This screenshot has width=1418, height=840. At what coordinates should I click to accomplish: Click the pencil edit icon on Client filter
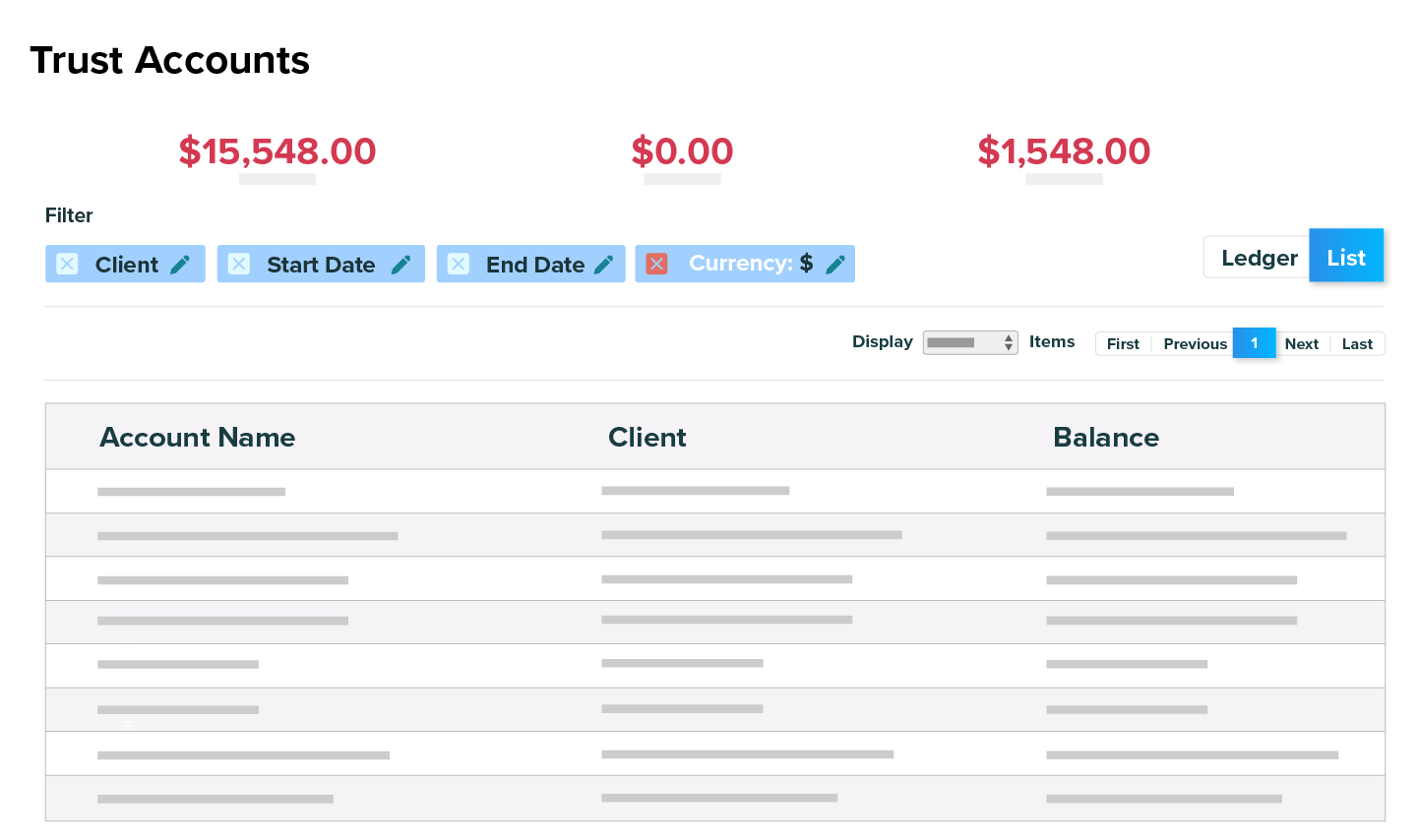[180, 265]
